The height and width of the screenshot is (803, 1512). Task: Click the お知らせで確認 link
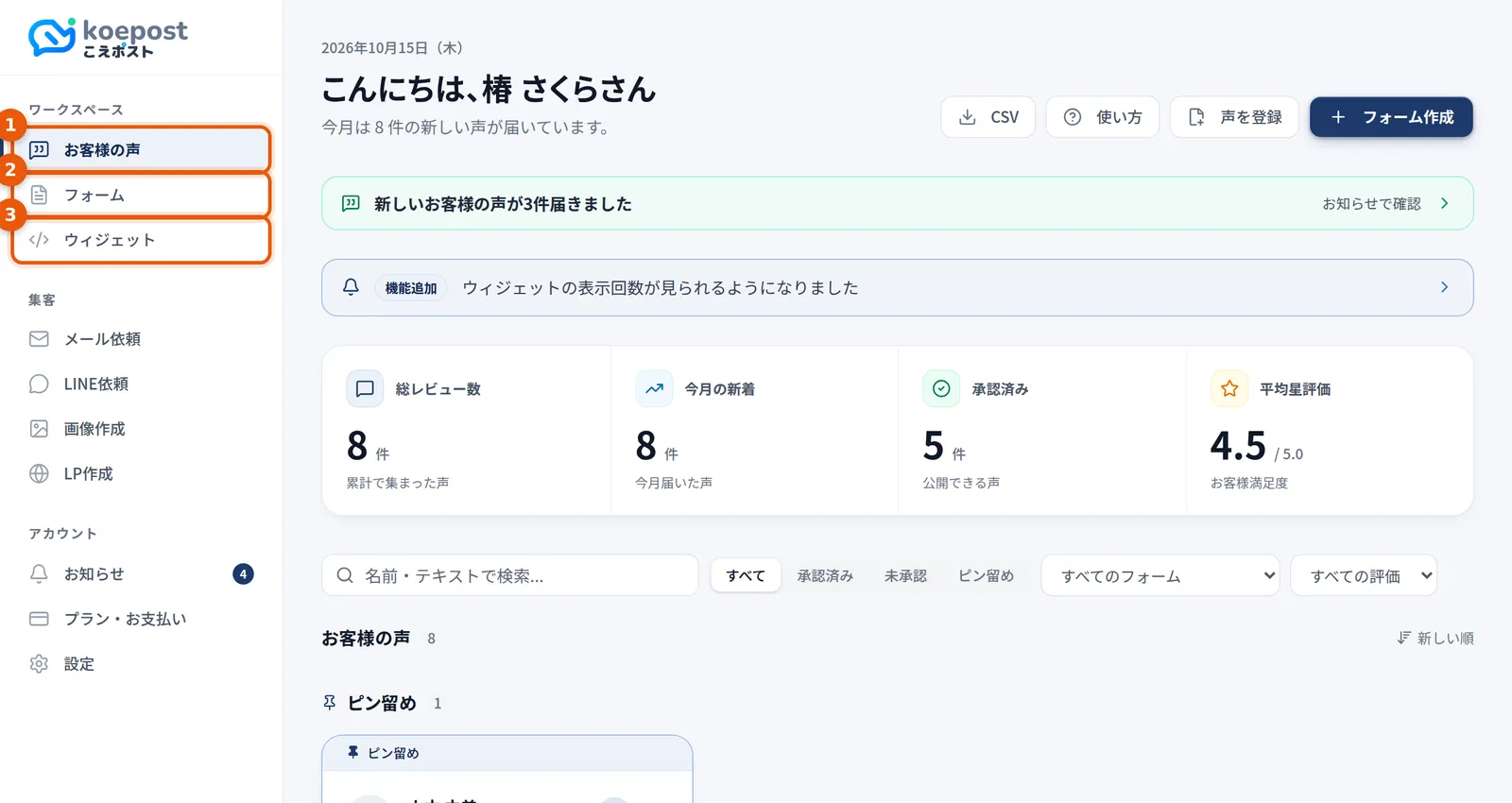[1371, 203]
